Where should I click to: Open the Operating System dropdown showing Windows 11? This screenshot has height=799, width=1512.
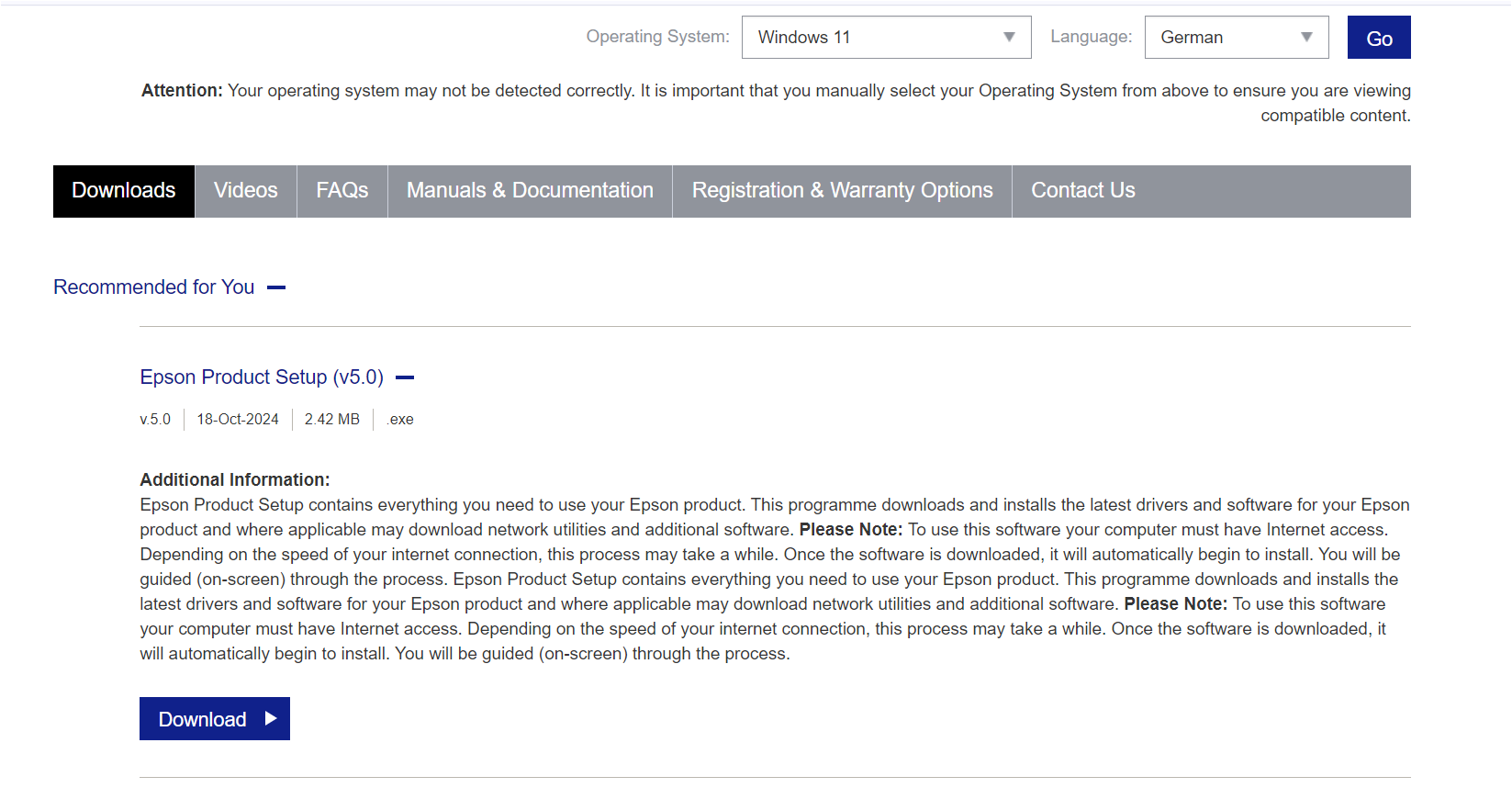point(886,37)
